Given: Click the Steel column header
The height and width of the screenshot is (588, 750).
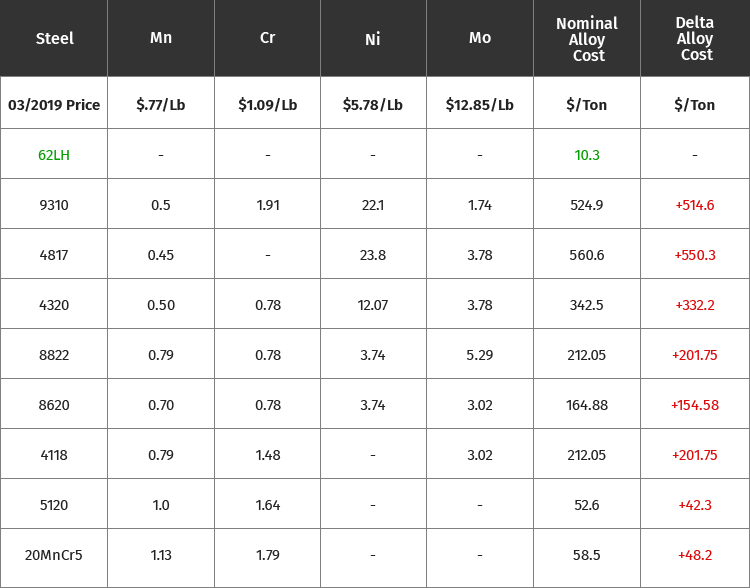Looking at the screenshot, I should [x=55, y=38].
